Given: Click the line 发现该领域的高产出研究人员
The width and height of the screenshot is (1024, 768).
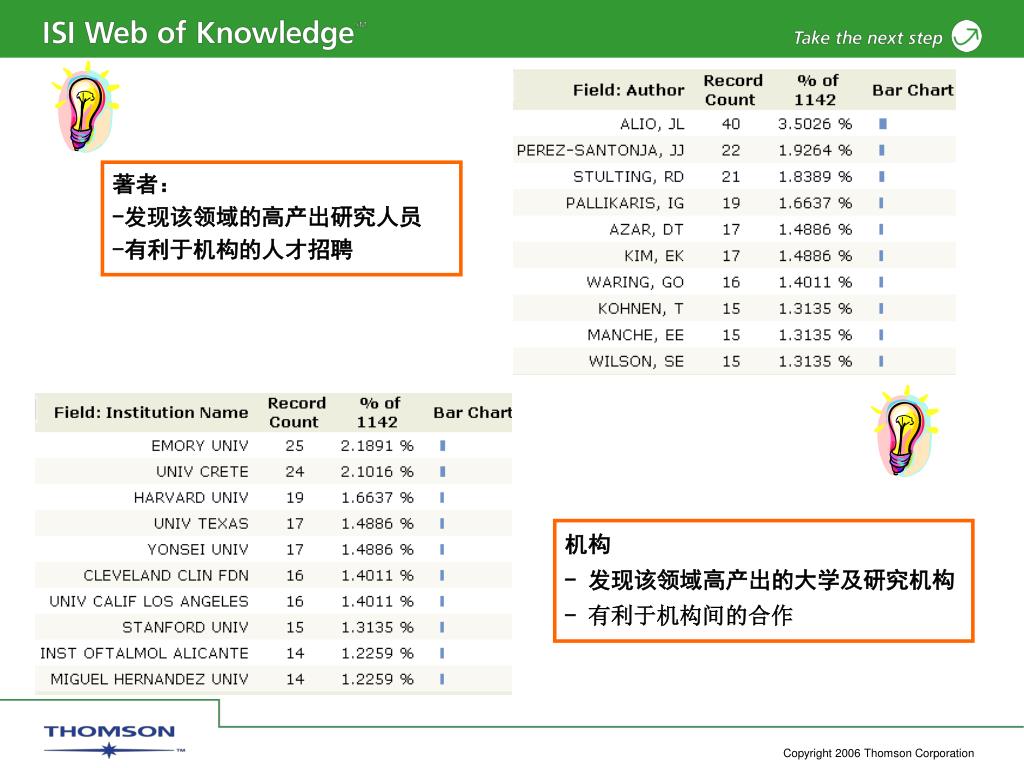Looking at the screenshot, I should [x=267, y=217].
